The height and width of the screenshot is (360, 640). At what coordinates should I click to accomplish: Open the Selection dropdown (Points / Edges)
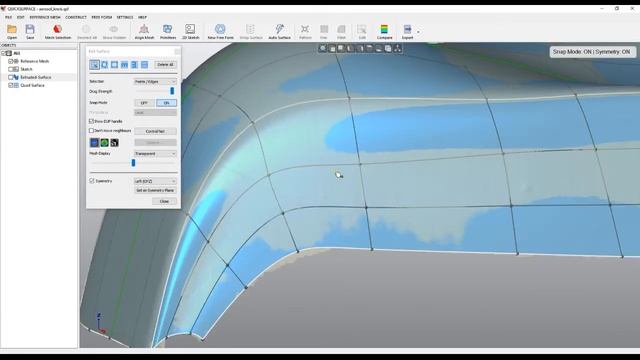point(155,82)
